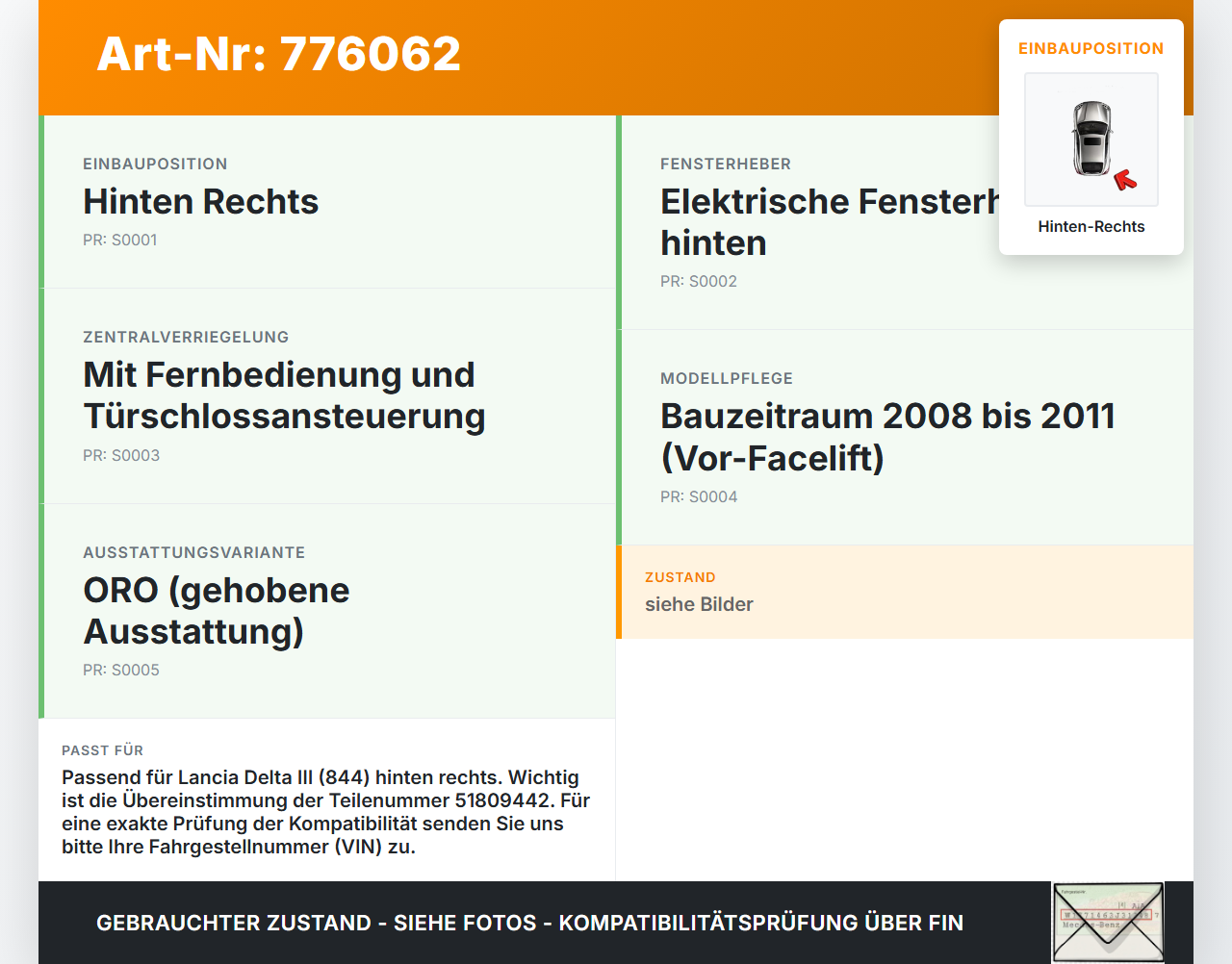Select the Zentralverriegelung card

(x=327, y=396)
